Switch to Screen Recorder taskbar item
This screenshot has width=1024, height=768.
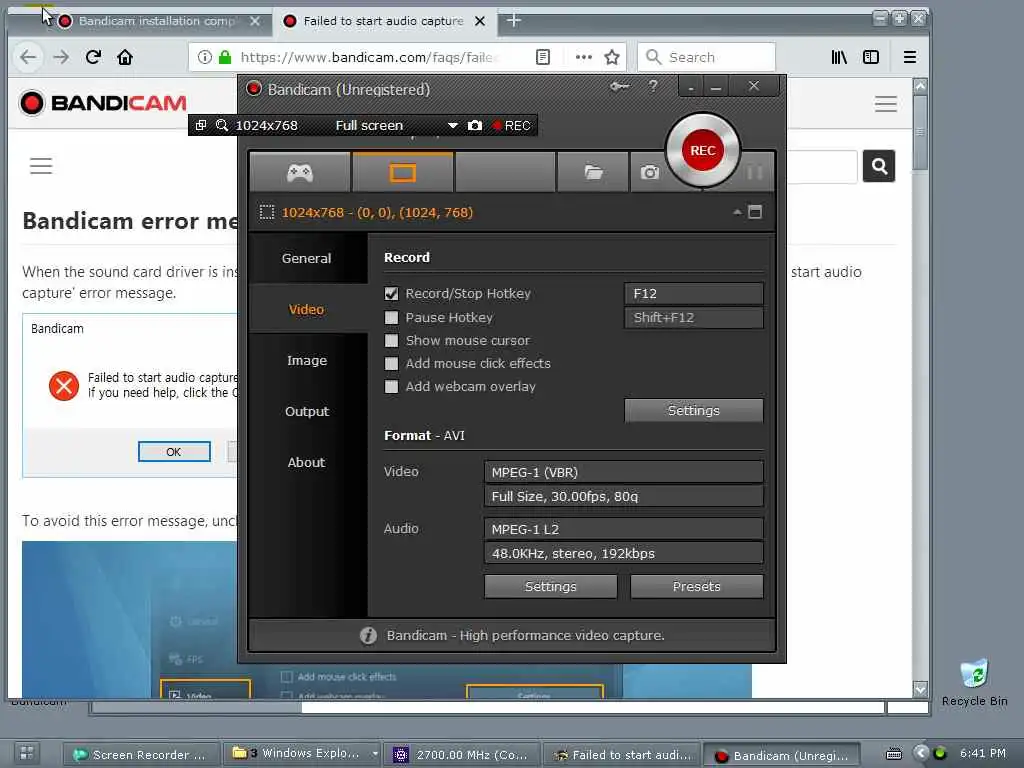click(141, 754)
